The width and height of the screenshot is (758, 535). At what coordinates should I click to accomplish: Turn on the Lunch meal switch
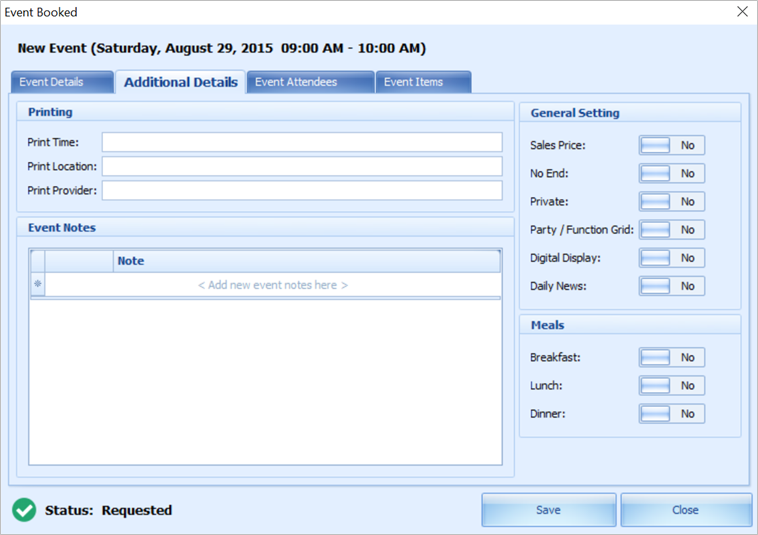[x=671, y=385]
